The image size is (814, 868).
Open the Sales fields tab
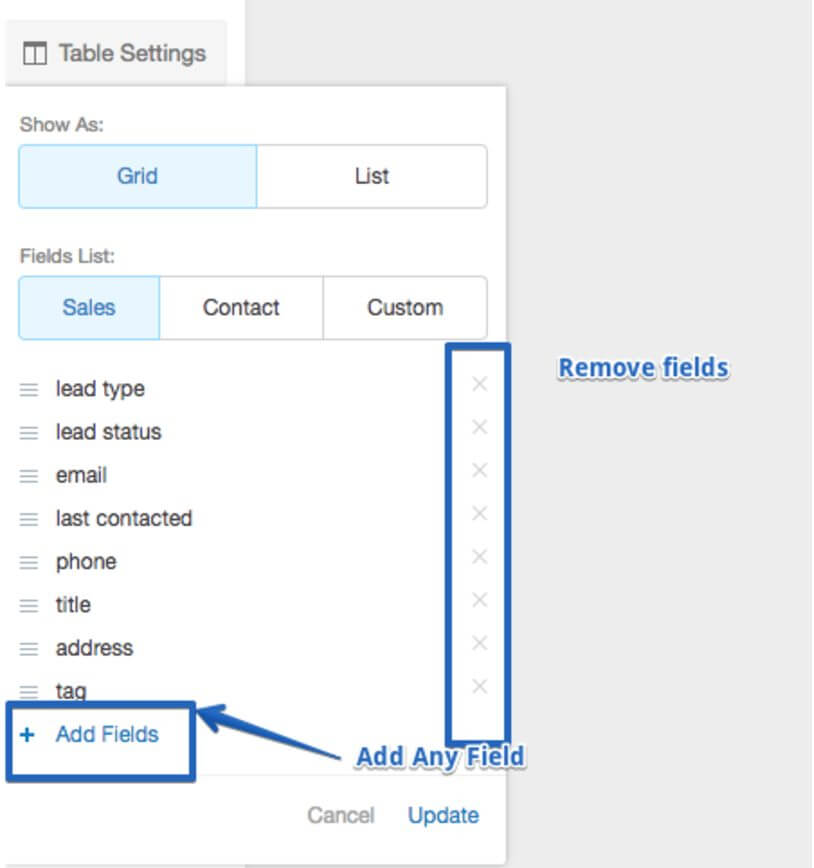(89, 308)
